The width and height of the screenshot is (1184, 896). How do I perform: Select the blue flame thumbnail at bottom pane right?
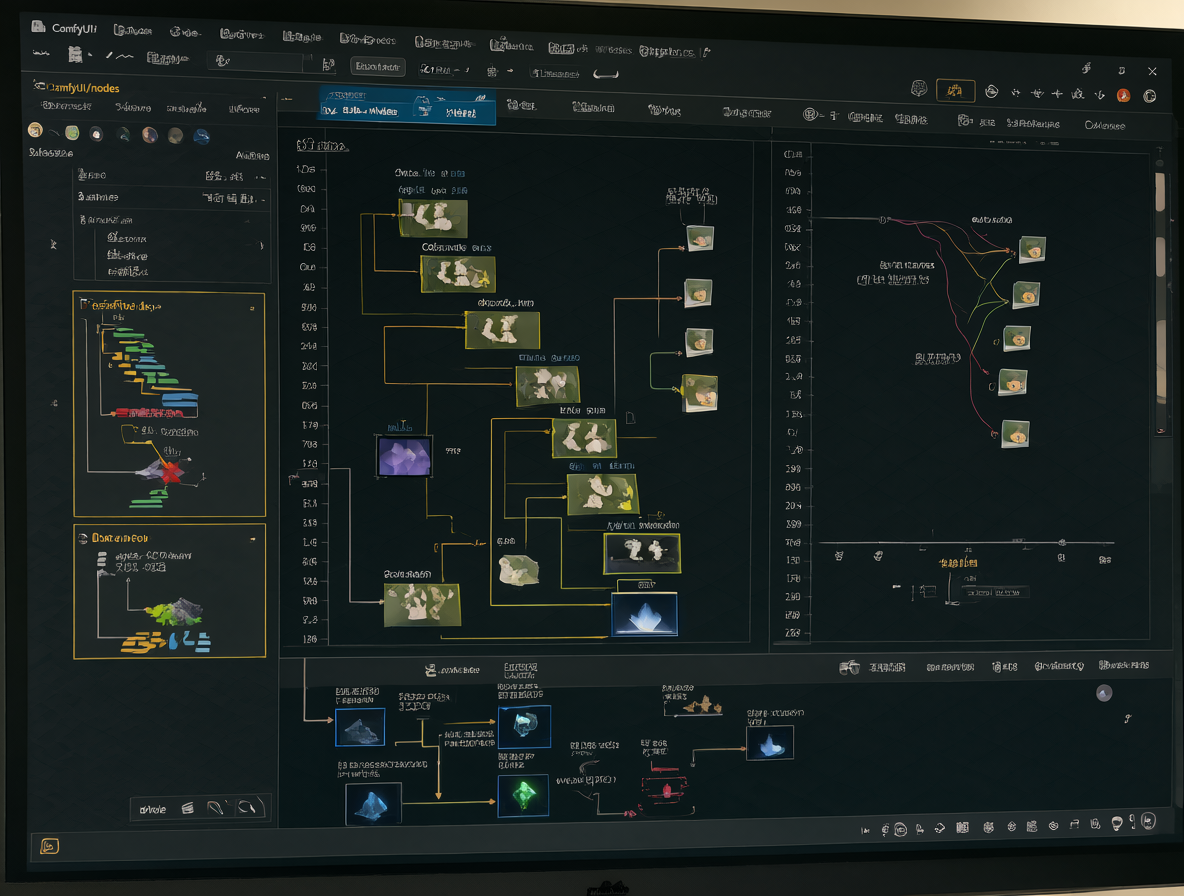(x=770, y=743)
